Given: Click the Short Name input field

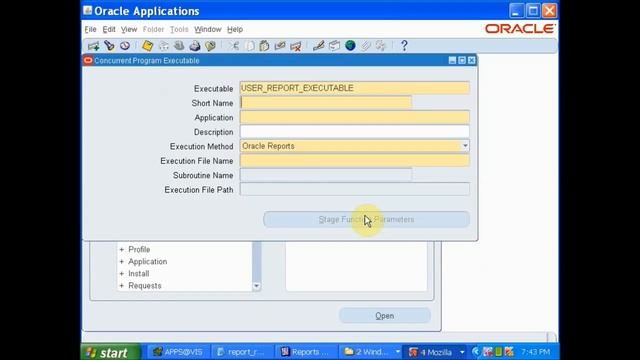Looking at the screenshot, I should coord(326,103).
